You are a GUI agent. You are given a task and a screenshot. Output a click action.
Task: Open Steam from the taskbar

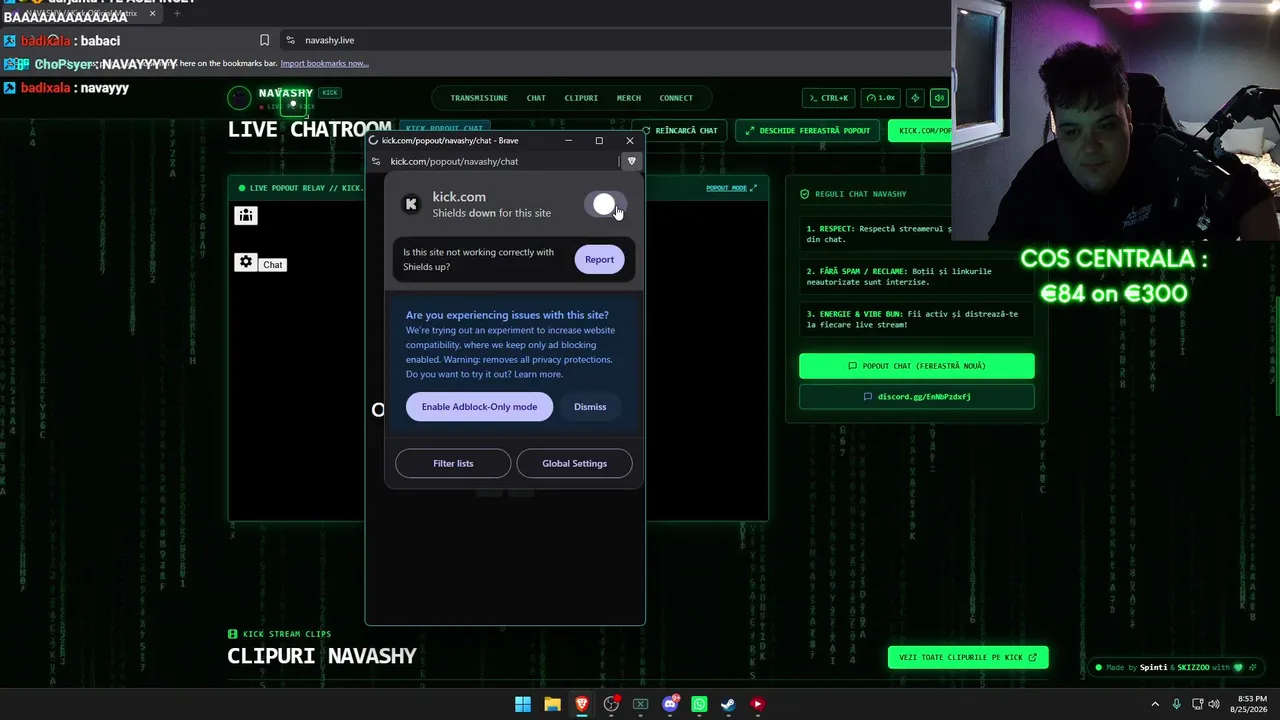click(x=728, y=704)
